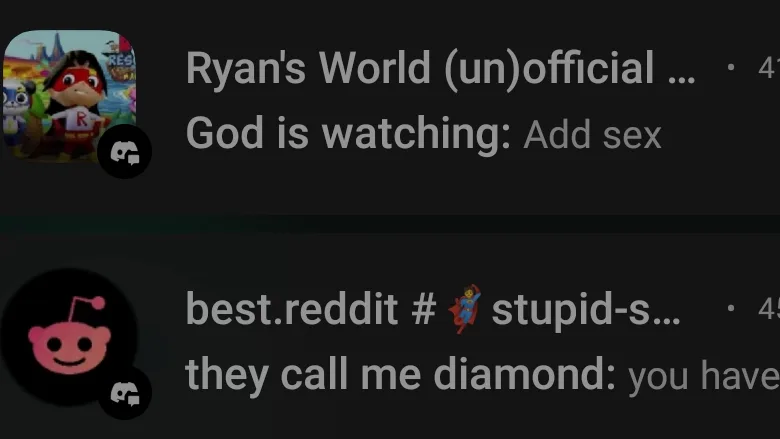Click the superhero emoji in channel title
Screen dimensions: 780x439
coord(465,309)
